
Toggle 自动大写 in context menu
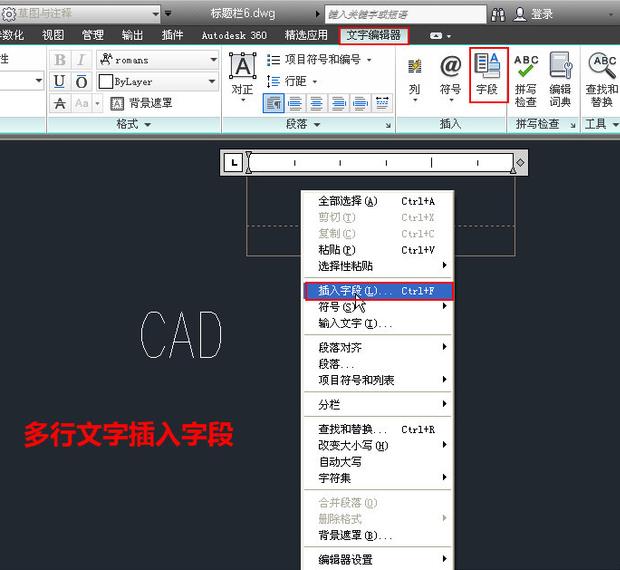(x=378, y=462)
